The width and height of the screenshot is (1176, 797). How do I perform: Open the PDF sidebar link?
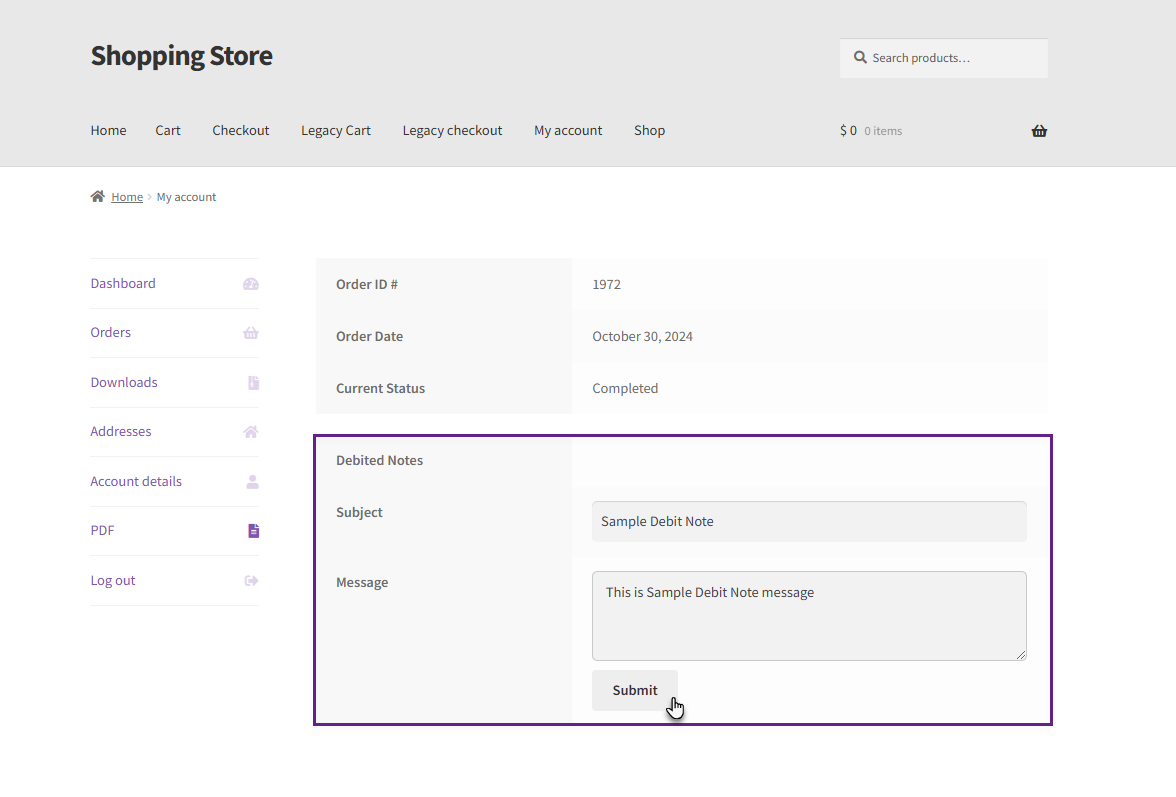(x=102, y=530)
